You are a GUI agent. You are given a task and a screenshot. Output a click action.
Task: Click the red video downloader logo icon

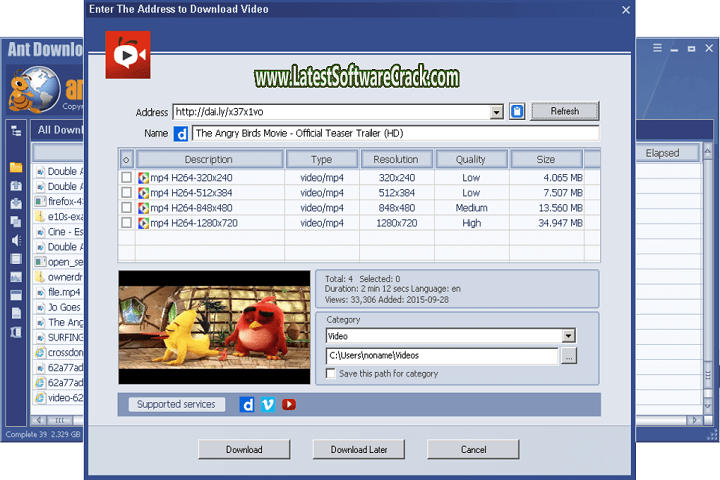click(x=128, y=55)
